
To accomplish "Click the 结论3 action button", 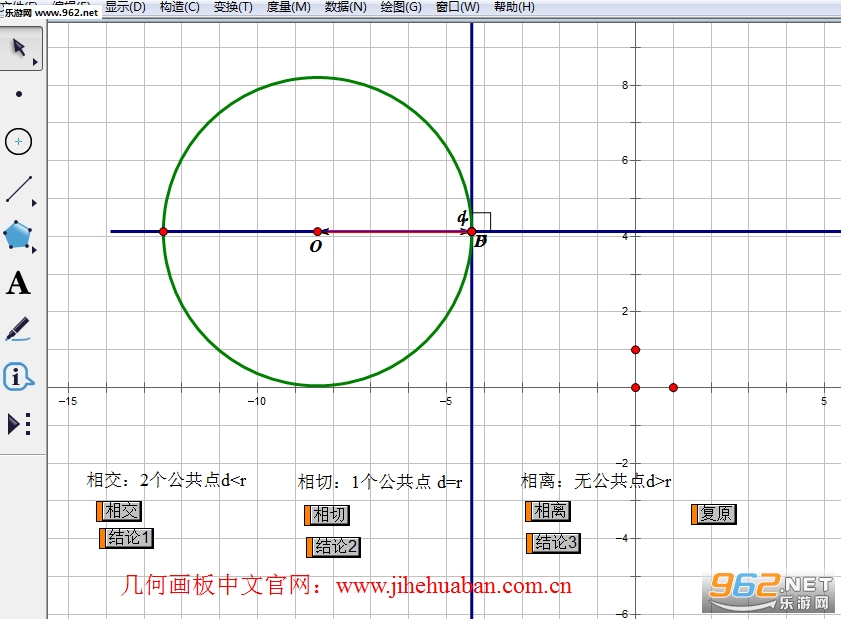I will coord(554,543).
